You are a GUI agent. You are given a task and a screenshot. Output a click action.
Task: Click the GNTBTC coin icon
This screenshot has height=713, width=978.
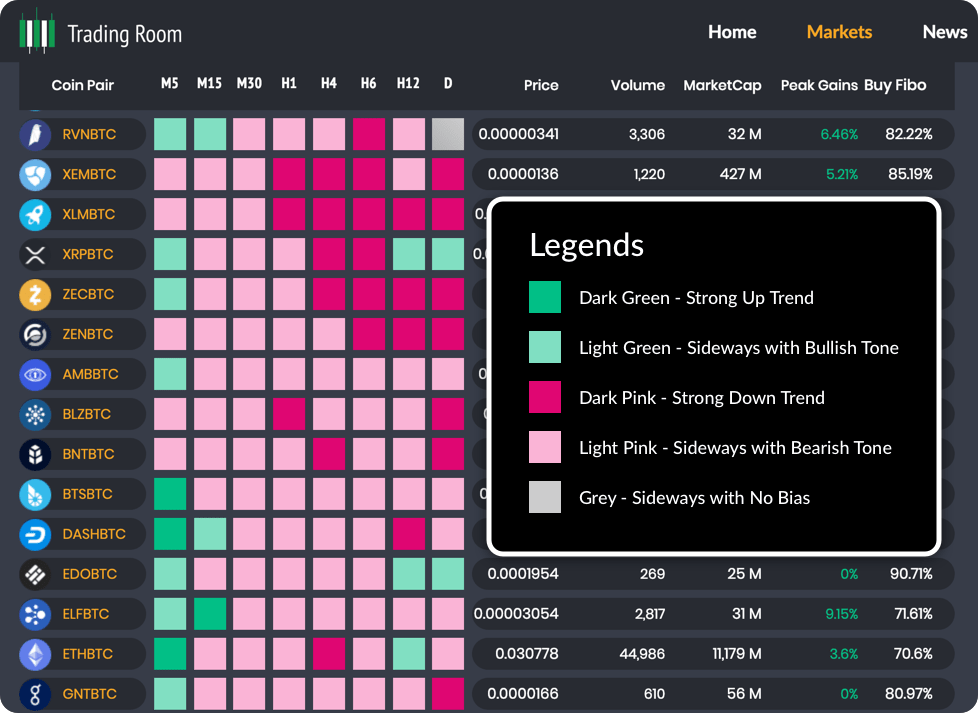point(35,694)
